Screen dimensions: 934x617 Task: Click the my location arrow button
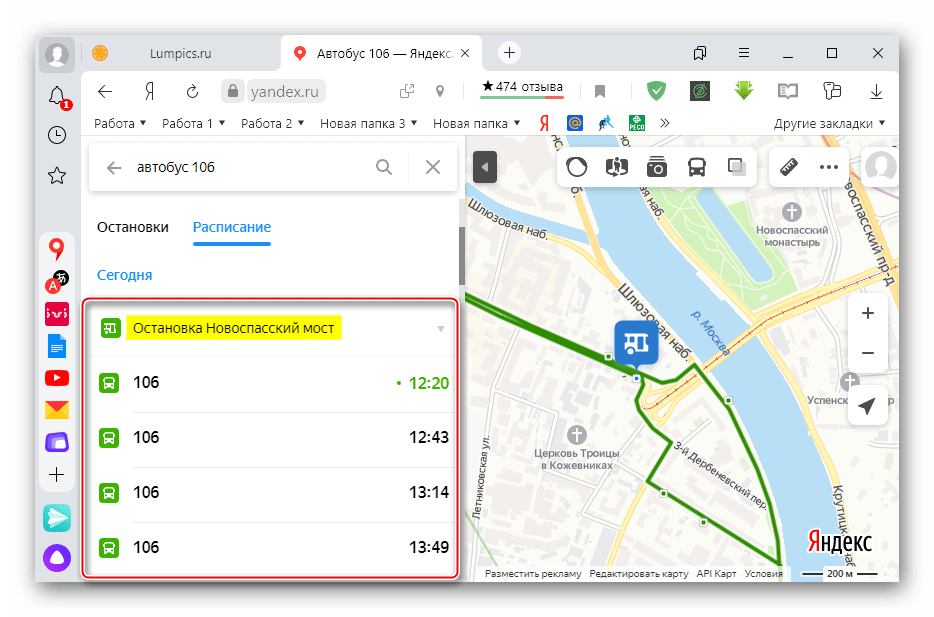coord(867,406)
